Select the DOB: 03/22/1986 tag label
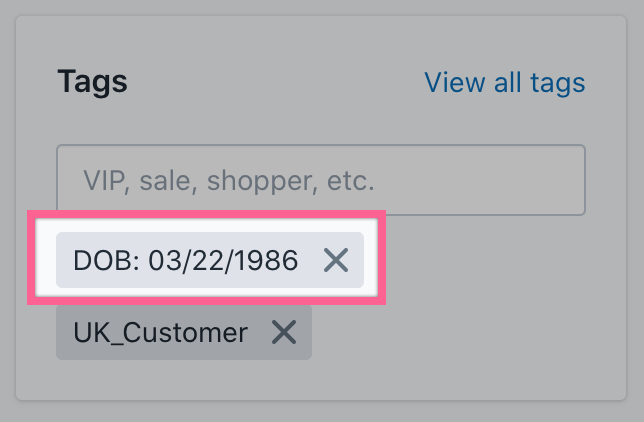This screenshot has width=644, height=422. tap(186, 261)
